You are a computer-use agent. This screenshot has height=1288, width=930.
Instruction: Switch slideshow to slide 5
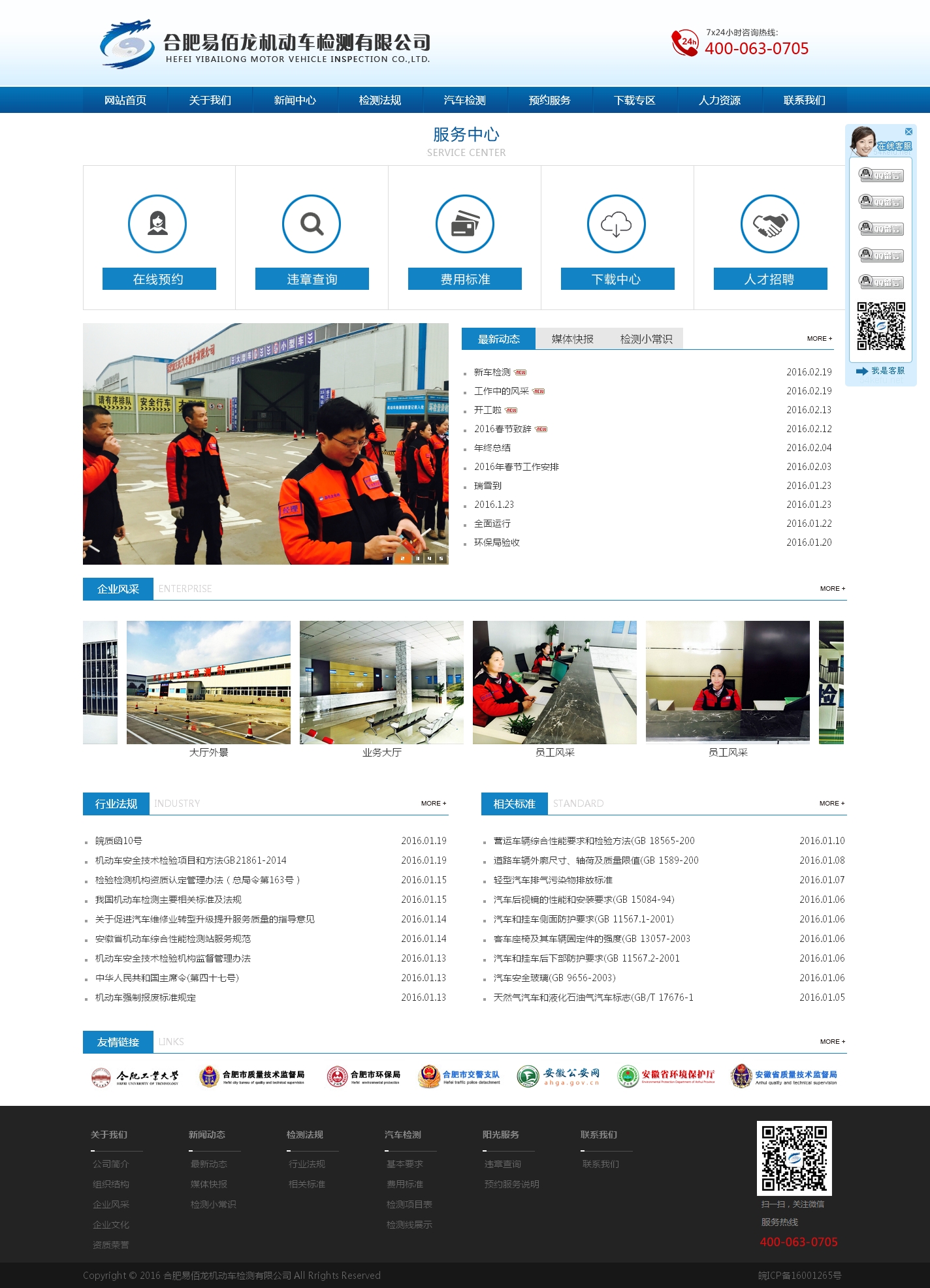pos(441,558)
